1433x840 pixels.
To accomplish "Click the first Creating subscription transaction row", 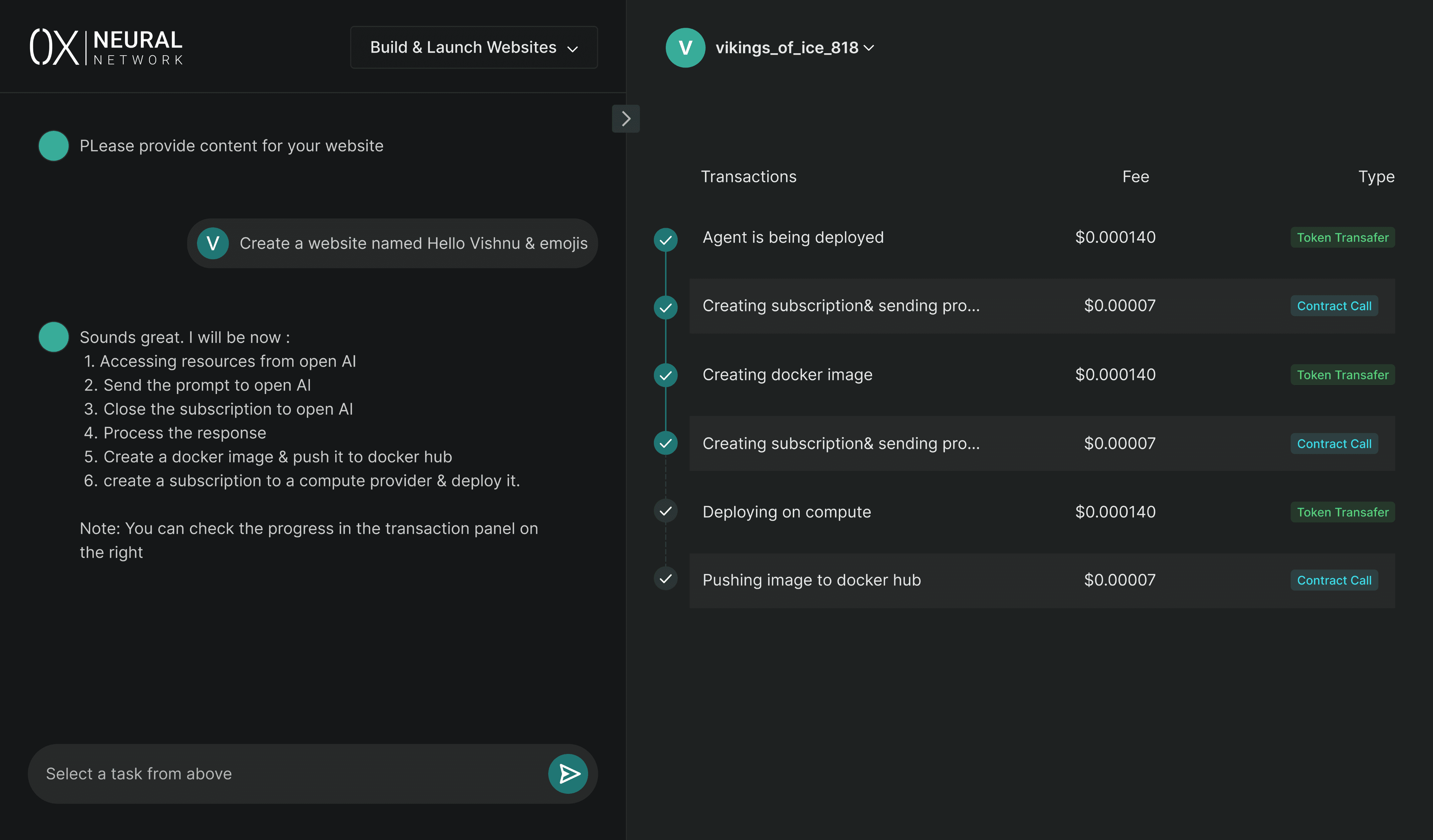I will tap(967, 306).
